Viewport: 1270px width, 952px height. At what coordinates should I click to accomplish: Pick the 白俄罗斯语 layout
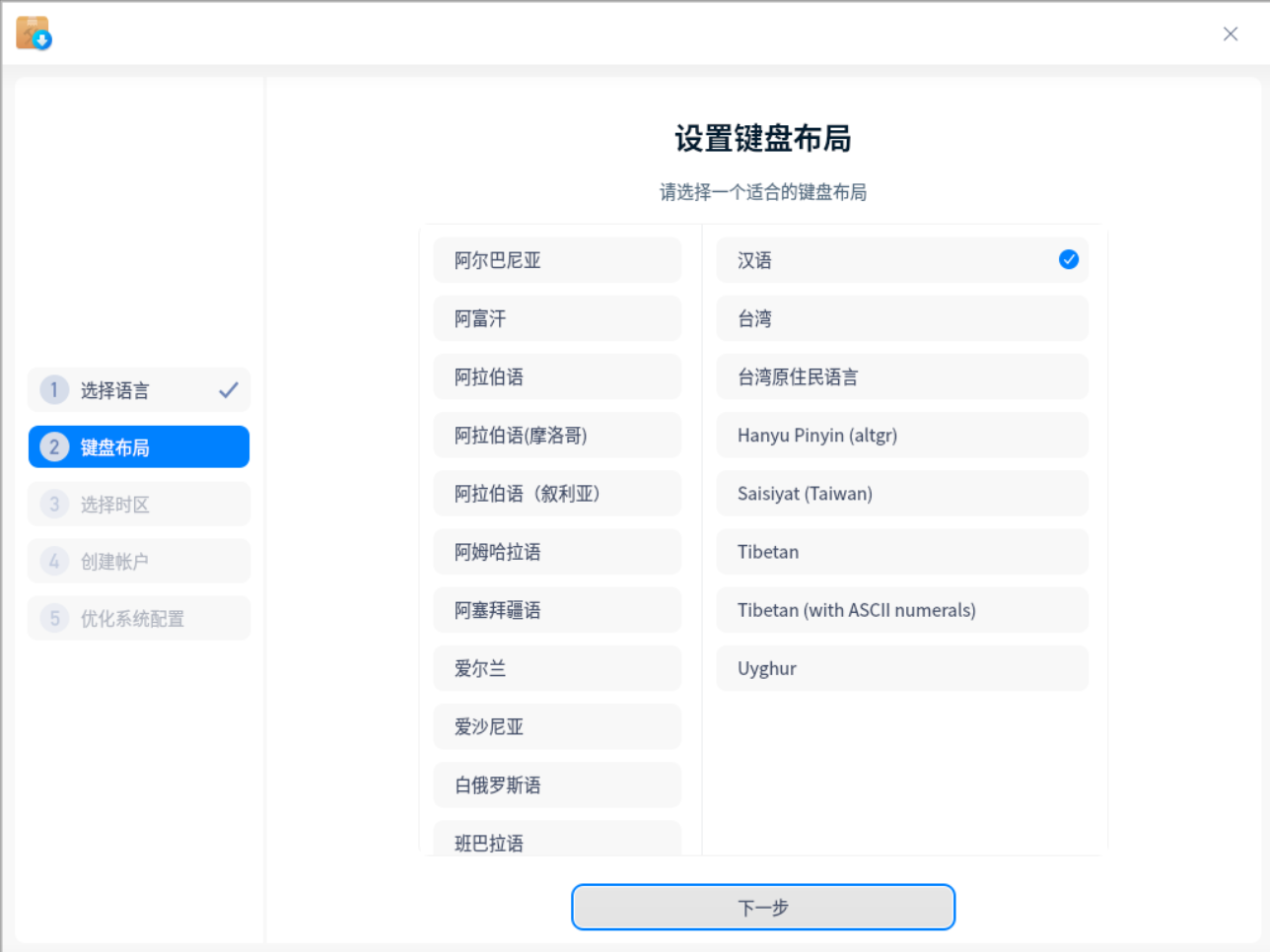[x=557, y=784]
